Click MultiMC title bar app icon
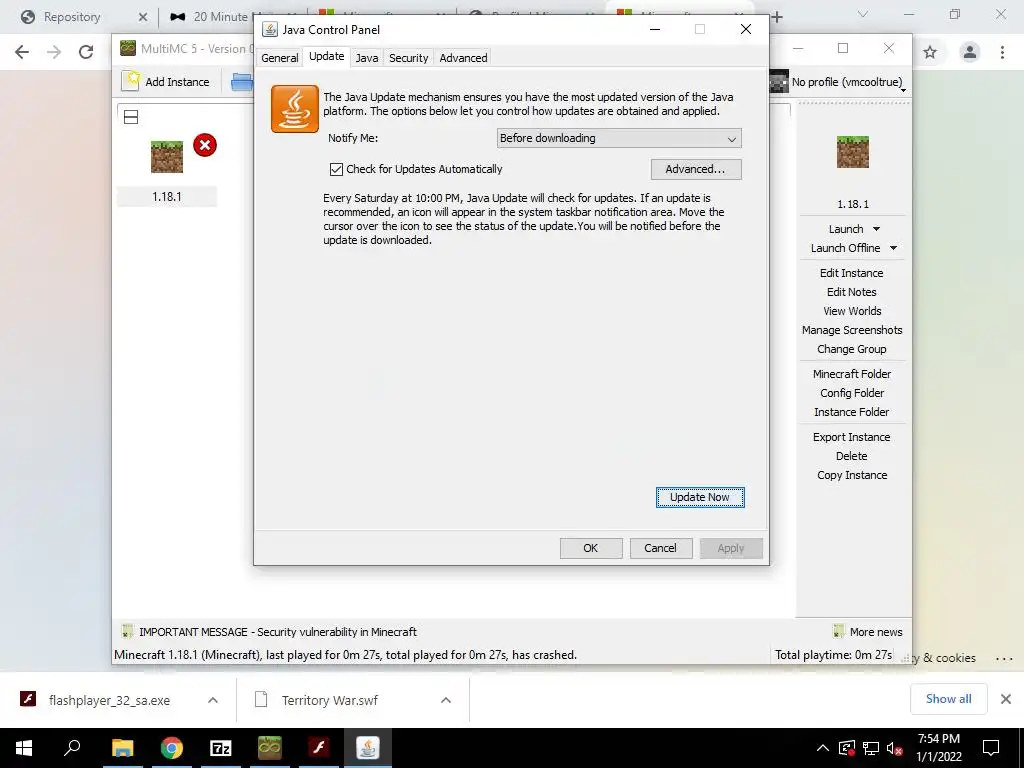1024x768 pixels. [x=128, y=48]
